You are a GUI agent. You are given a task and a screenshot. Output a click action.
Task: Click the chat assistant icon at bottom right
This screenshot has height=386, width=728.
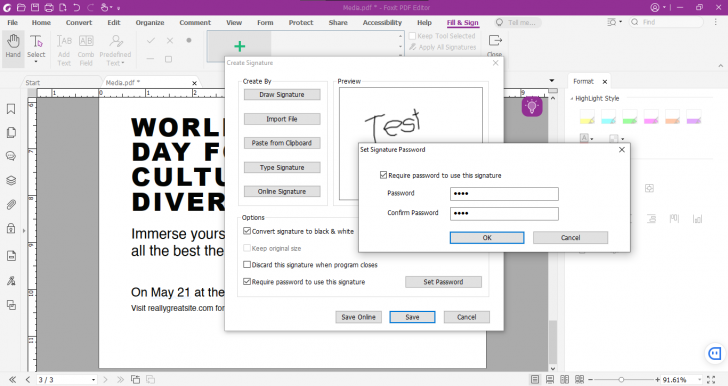tap(715, 353)
